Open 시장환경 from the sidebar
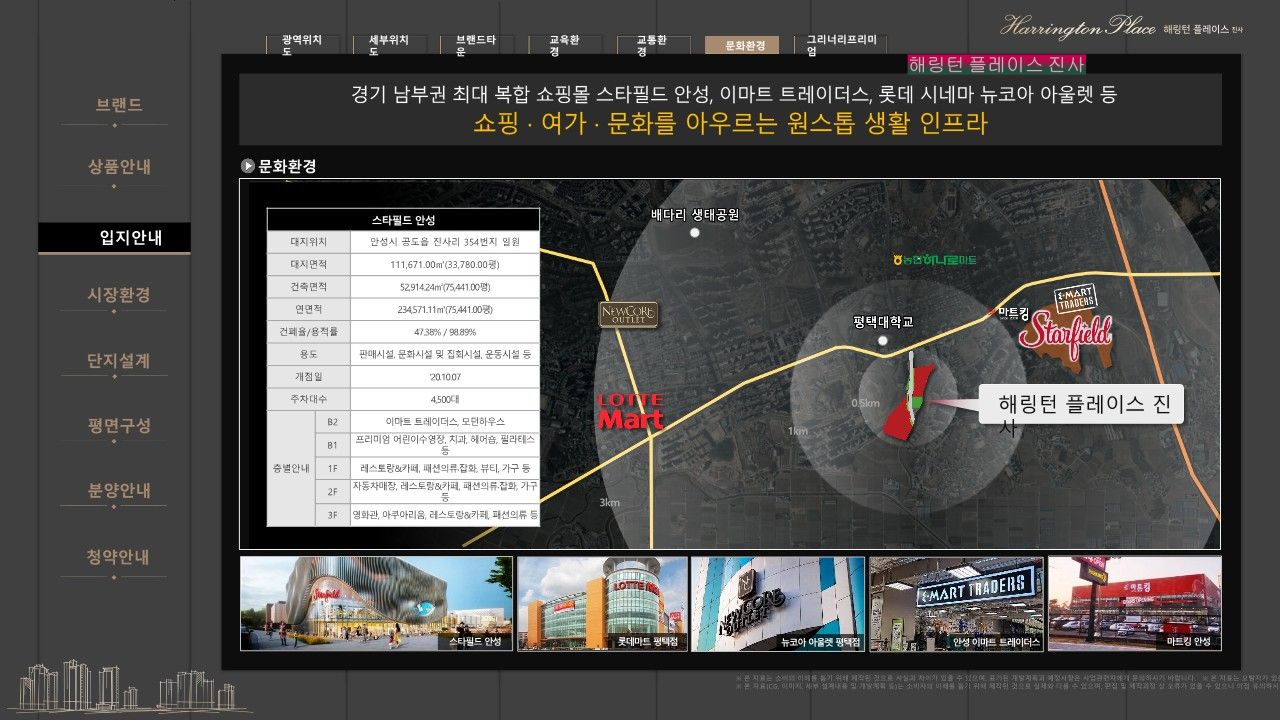This screenshot has width=1280, height=720. (119, 295)
